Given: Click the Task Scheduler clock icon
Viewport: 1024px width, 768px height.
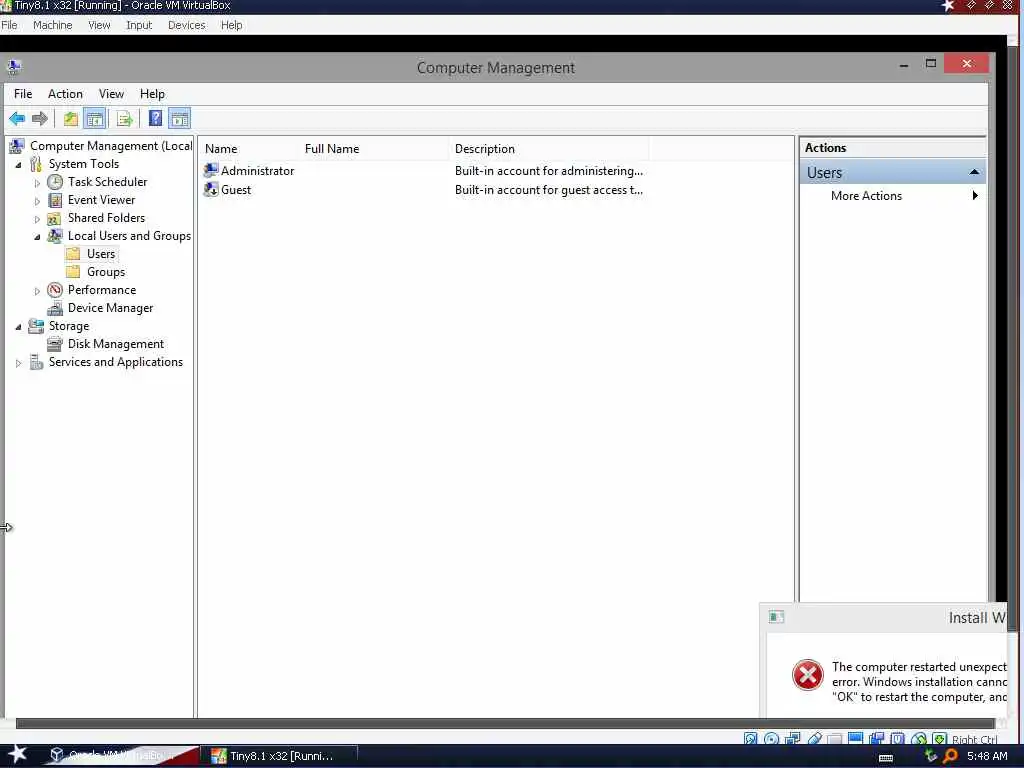Looking at the screenshot, I should (56, 182).
